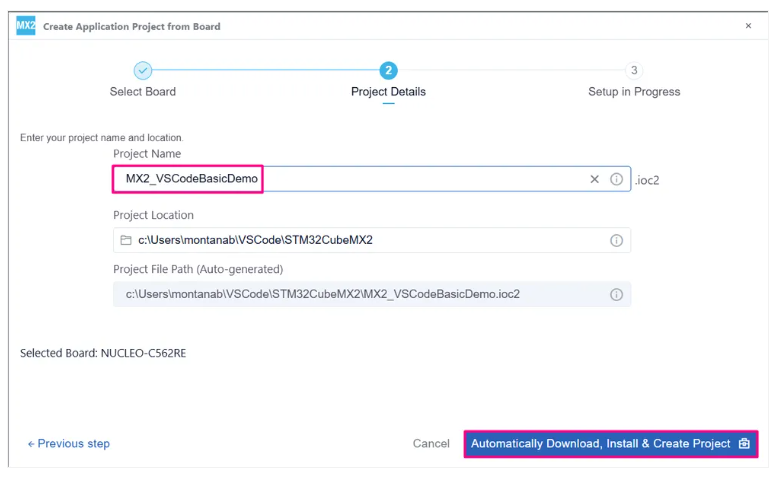Click the Project Location path field
Screen dimensions: 780x484
click(x=372, y=240)
